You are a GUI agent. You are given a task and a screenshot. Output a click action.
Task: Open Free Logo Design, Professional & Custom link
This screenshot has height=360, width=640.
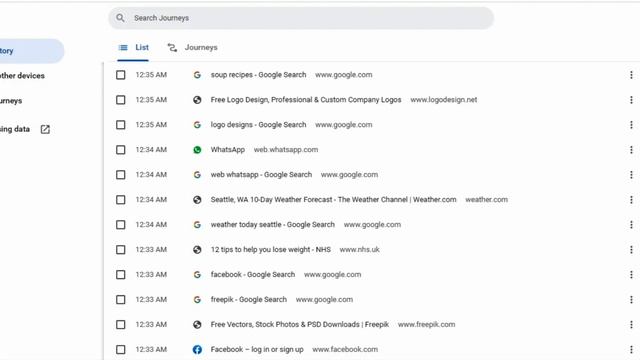coord(306,100)
